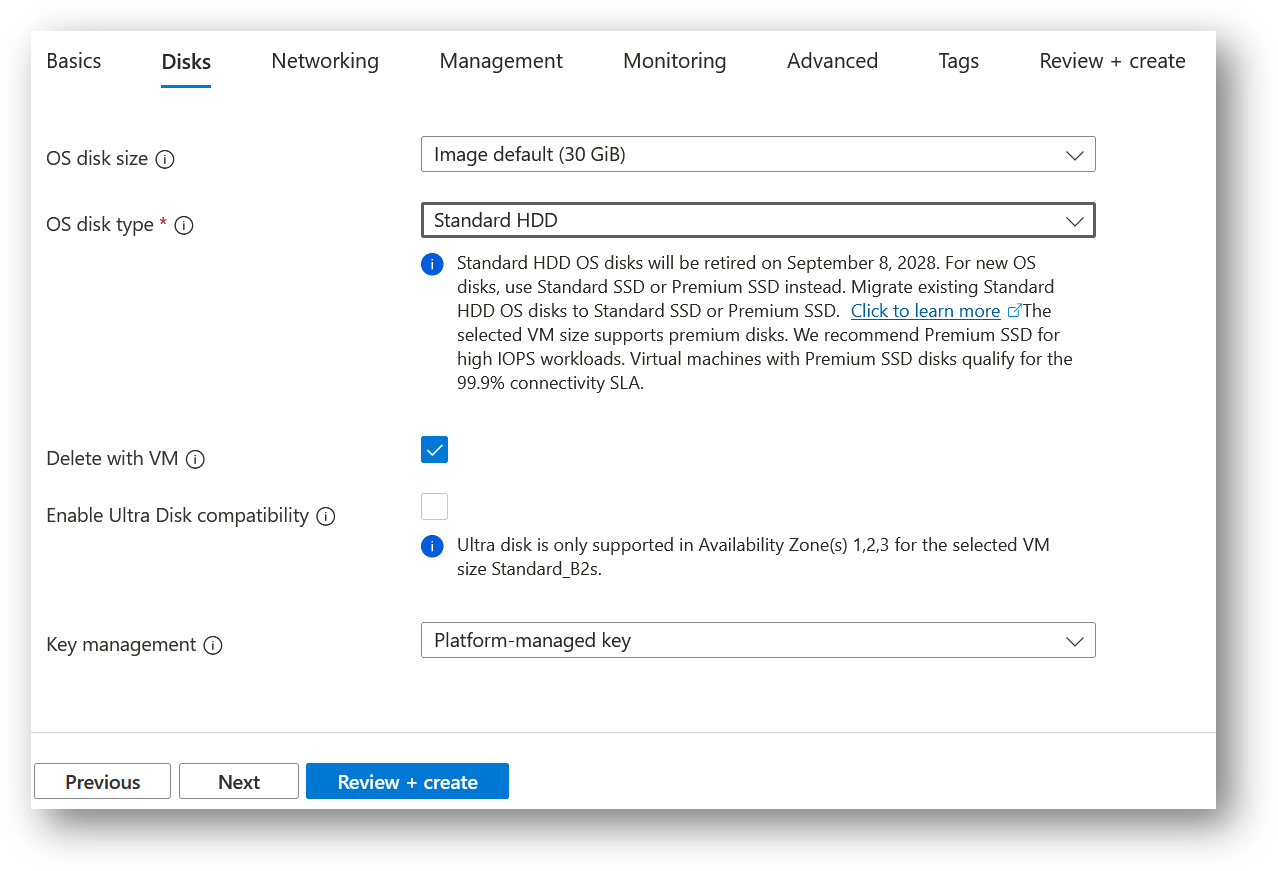
Task: Uncheck the Delete with VM checkbox
Action: pyautogui.click(x=434, y=450)
